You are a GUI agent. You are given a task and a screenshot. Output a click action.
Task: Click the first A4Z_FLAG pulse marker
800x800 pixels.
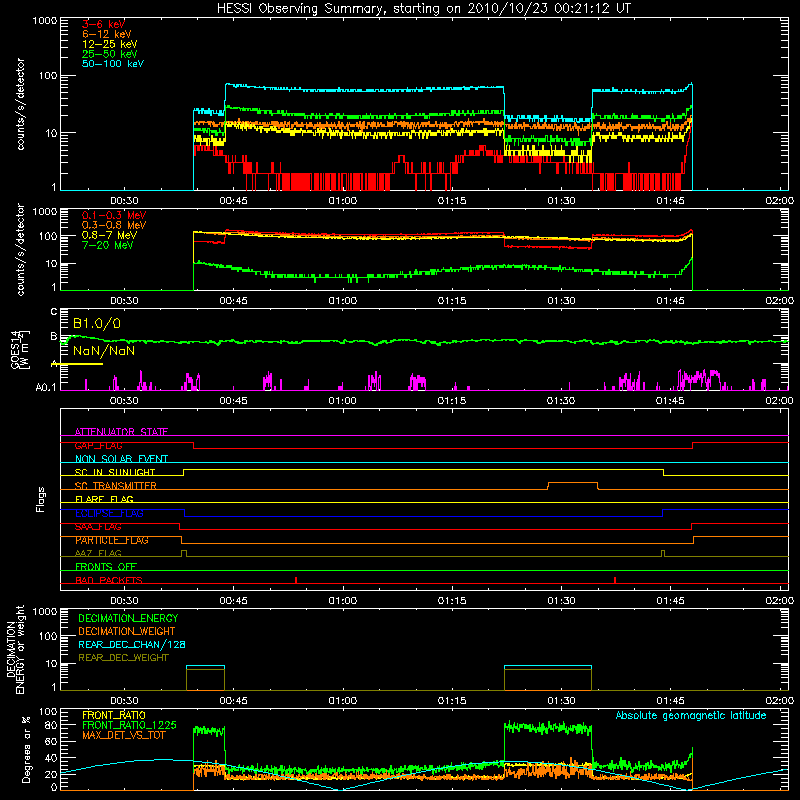coord(184,553)
